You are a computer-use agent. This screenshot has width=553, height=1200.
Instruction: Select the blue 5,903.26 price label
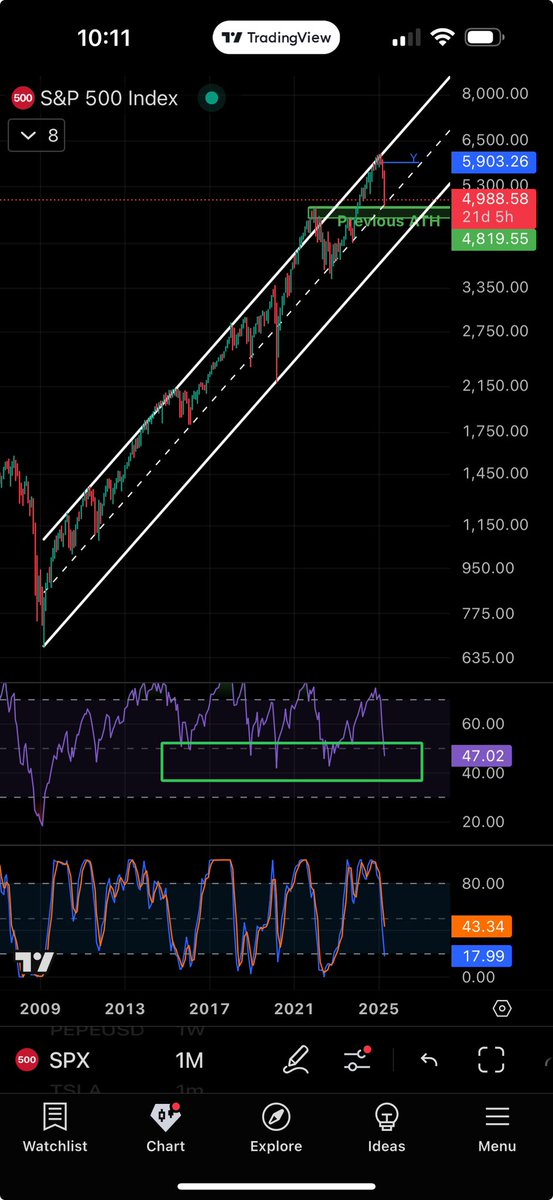[494, 161]
